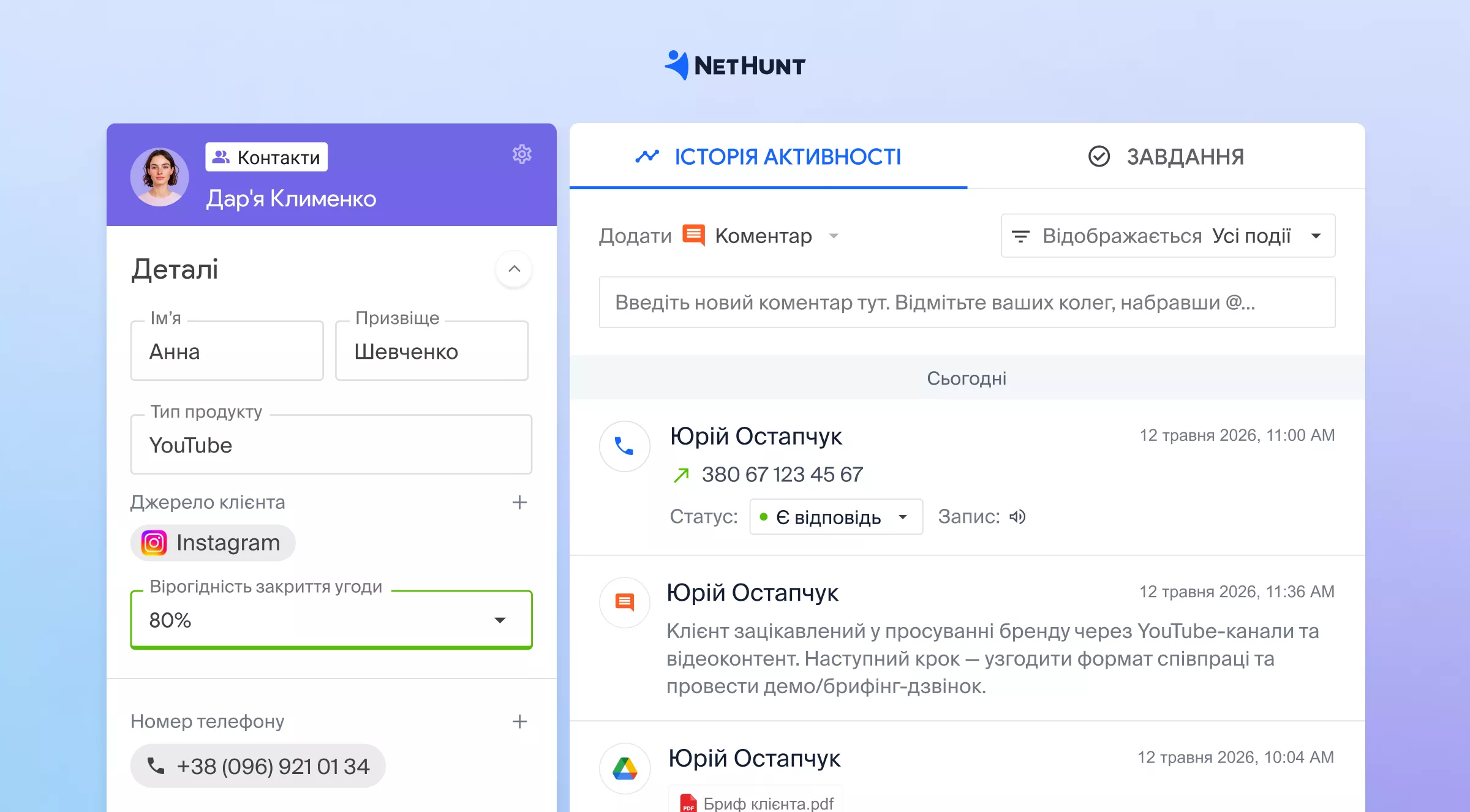Click the Тип продукту field with YouTube
This screenshot has height=812, width=1470.
pos(331,445)
